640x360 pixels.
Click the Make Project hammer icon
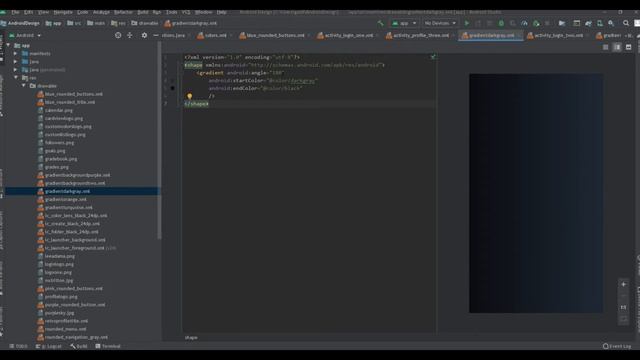click(x=380, y=23)
